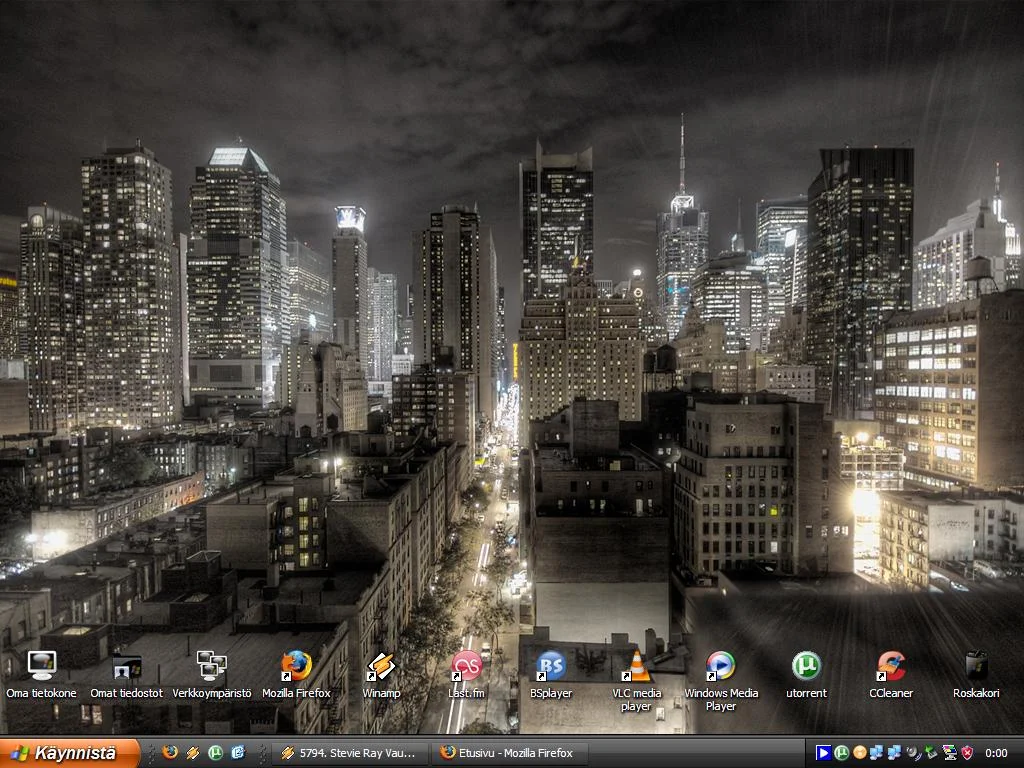The height and width of the screenshot is (768, 1024).
Task: Switch to the Stevie Ray Vaughan Winamp taskbar button
Action: [349, 753]
